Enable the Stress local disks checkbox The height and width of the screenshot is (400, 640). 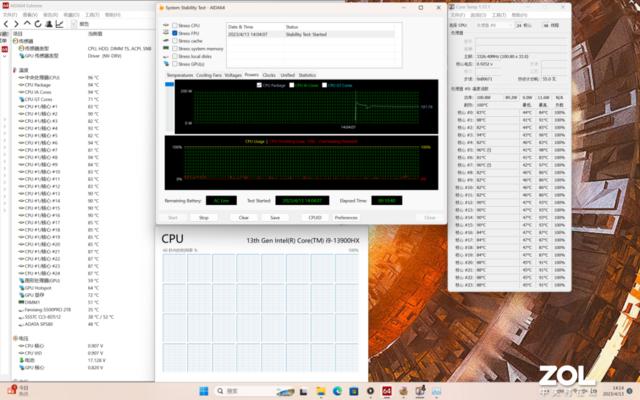(175, 56)
